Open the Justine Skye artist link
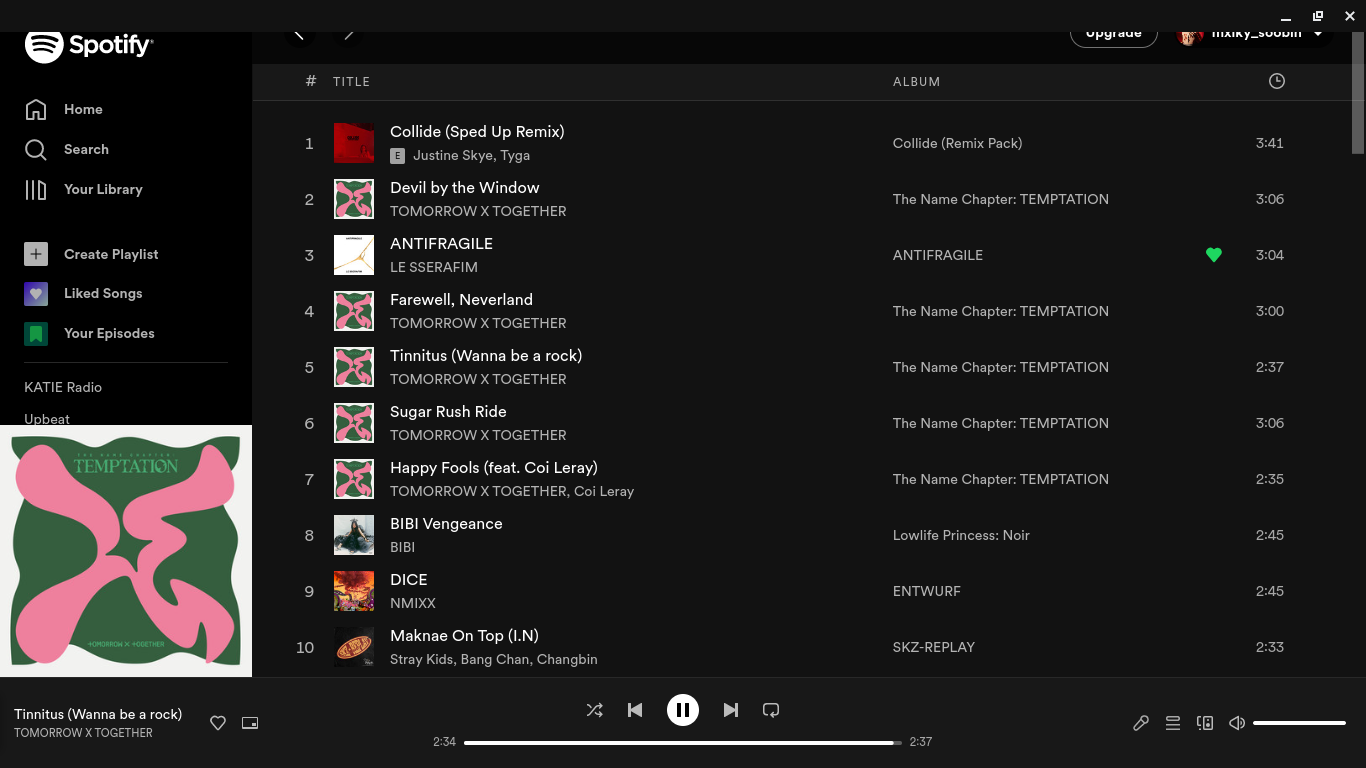 click(452, 155)
